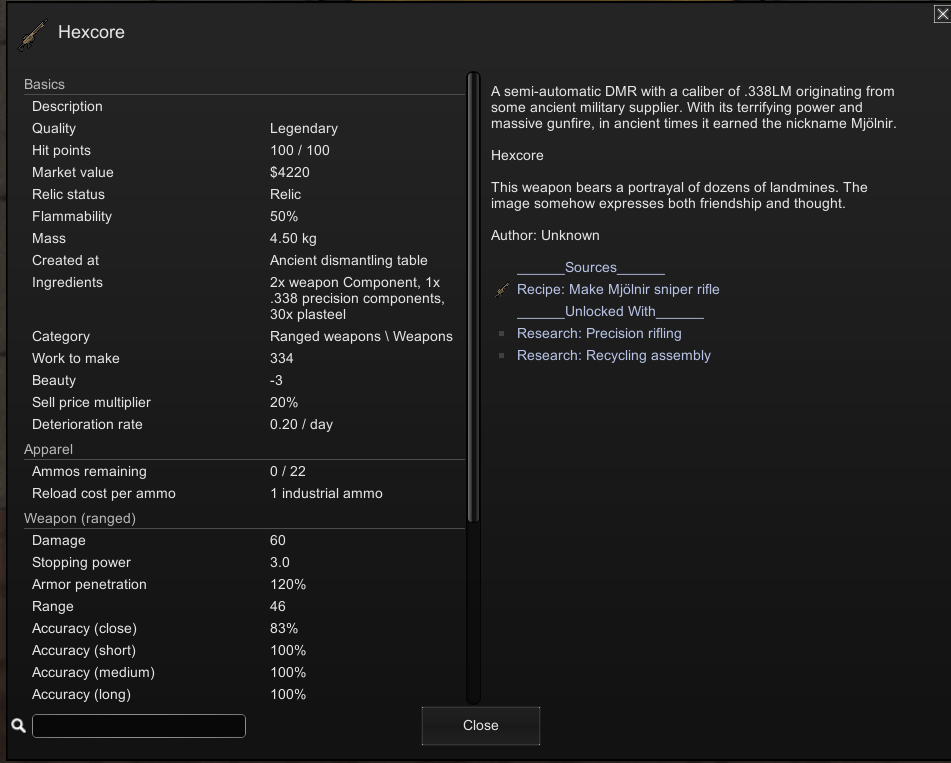Screen dimensions: 951x763
Task: Select the Relic status row
Action: point(244,194)
